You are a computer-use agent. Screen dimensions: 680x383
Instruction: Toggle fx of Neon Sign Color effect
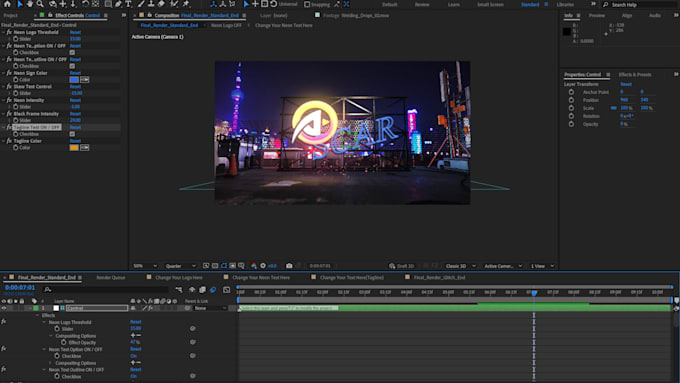tap(9, 73)
